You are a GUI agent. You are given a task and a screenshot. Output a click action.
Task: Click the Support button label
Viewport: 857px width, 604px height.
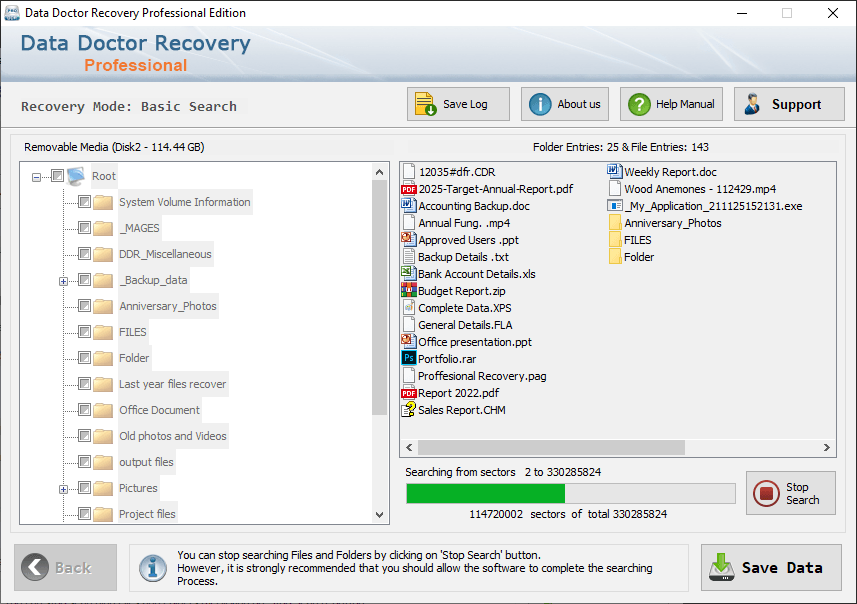[x=796, y=104]
